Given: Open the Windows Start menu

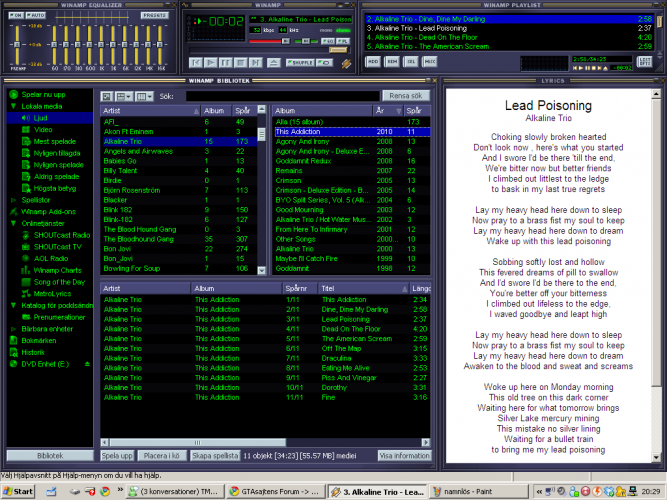Looking at the screenshot, I should click(x=19, y=492).
